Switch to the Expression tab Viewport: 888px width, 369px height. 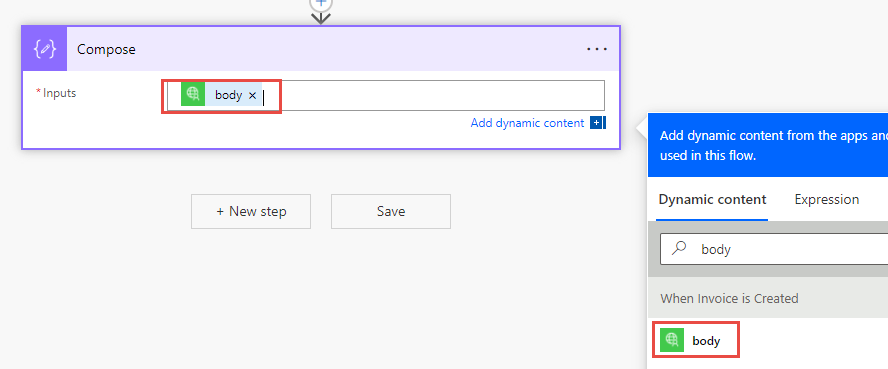pyautogui.click(x=826, y=199)
